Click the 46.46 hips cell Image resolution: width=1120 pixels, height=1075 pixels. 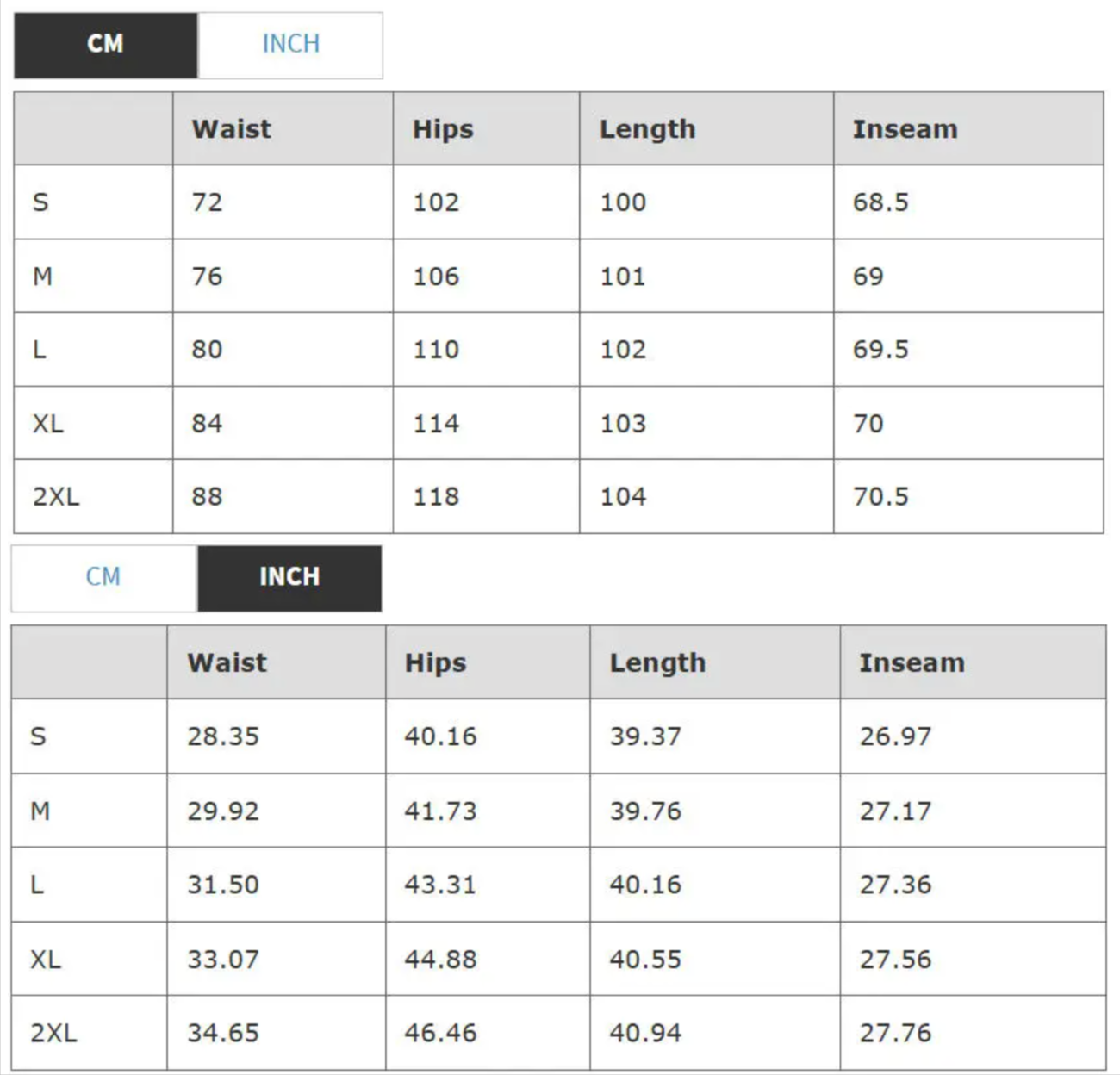pos(440,1033)
